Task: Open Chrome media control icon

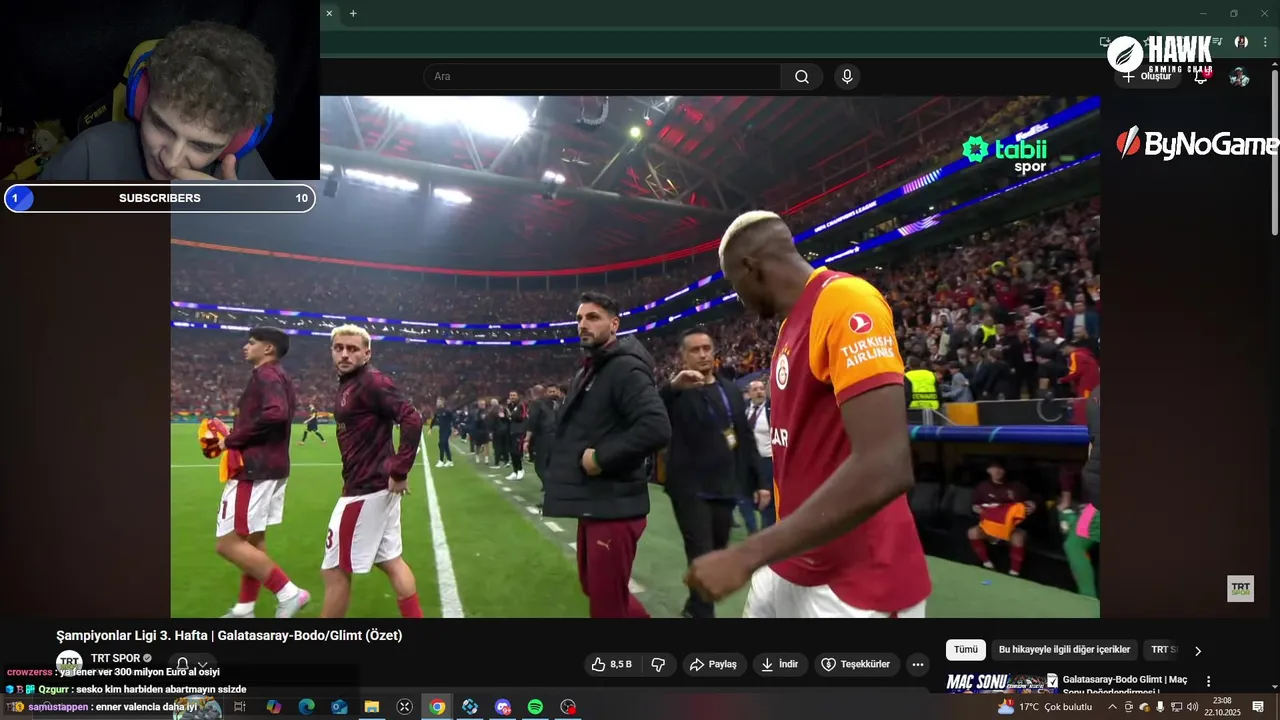Action: pos(1217,42)
